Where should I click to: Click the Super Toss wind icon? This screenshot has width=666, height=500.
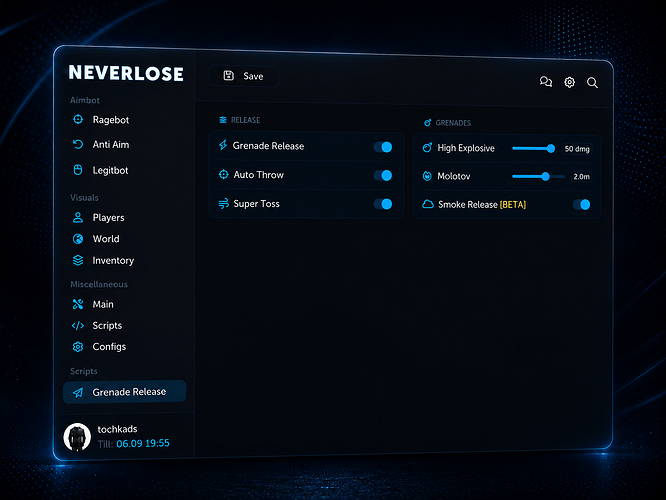(223, 203)
